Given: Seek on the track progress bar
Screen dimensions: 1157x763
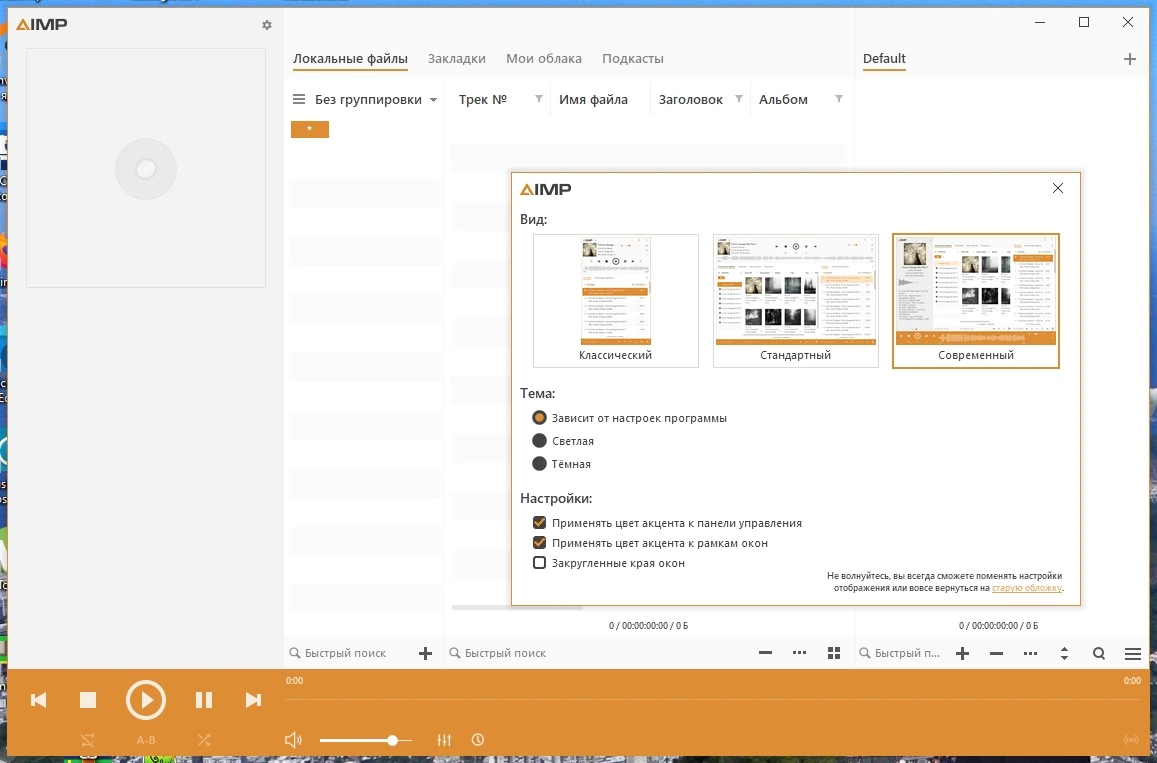Looking at the screenshot, I should [713, 698].
